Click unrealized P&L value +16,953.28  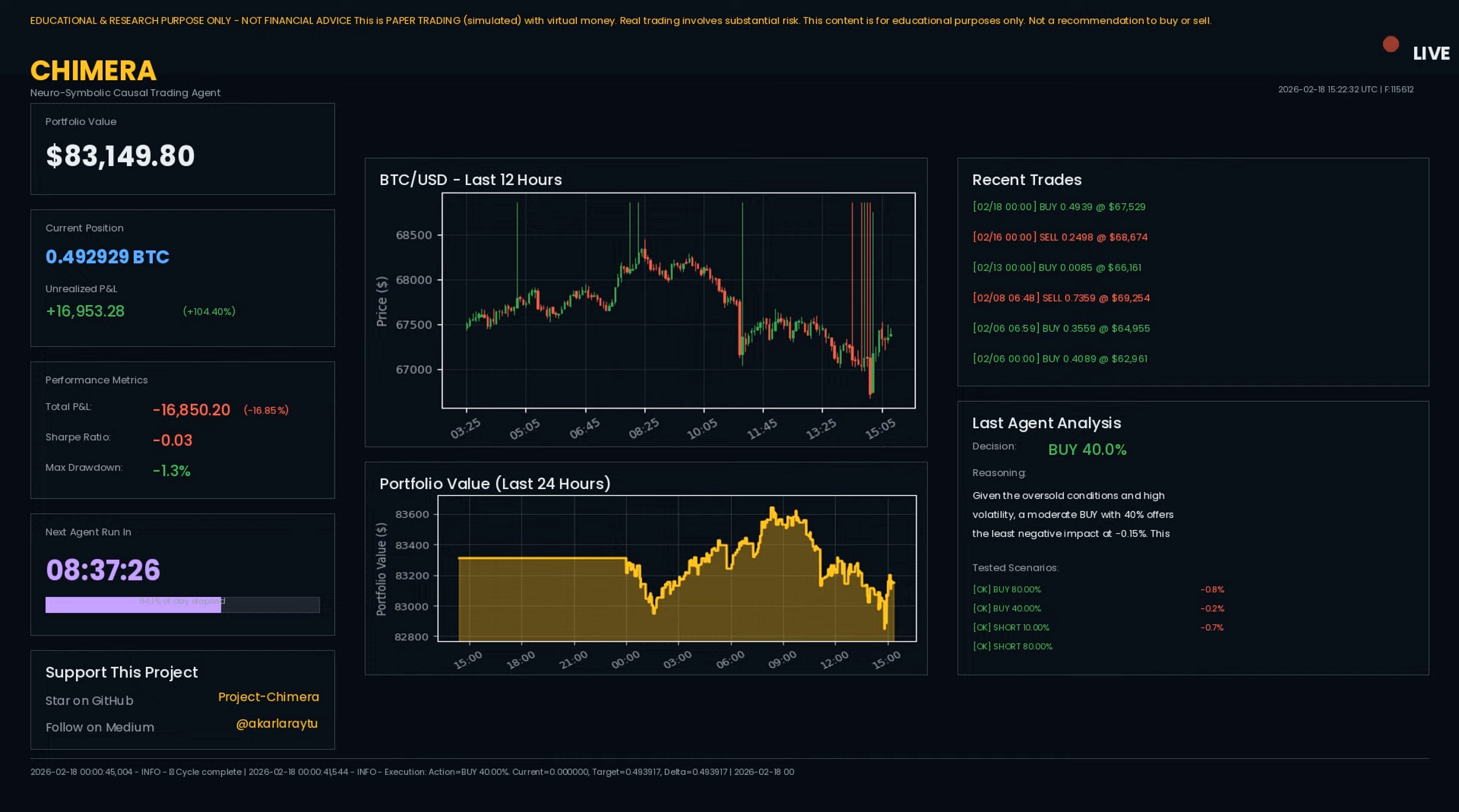coord(85,311)
